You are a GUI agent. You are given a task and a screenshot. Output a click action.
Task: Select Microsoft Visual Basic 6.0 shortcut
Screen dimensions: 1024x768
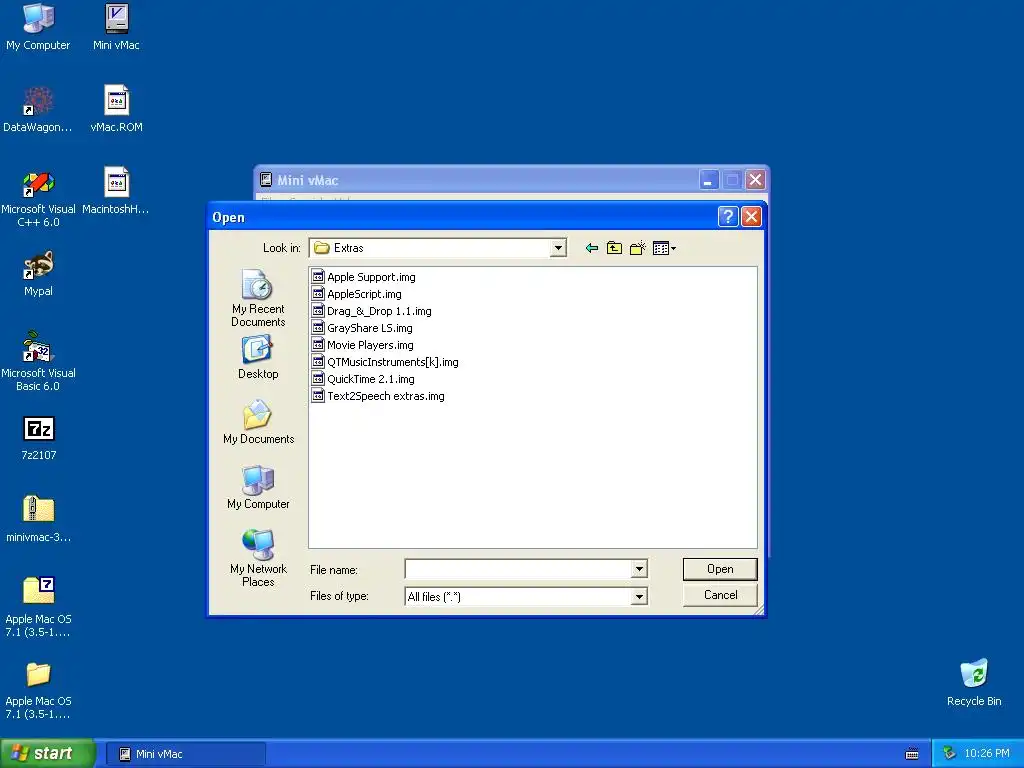(38, 362)
